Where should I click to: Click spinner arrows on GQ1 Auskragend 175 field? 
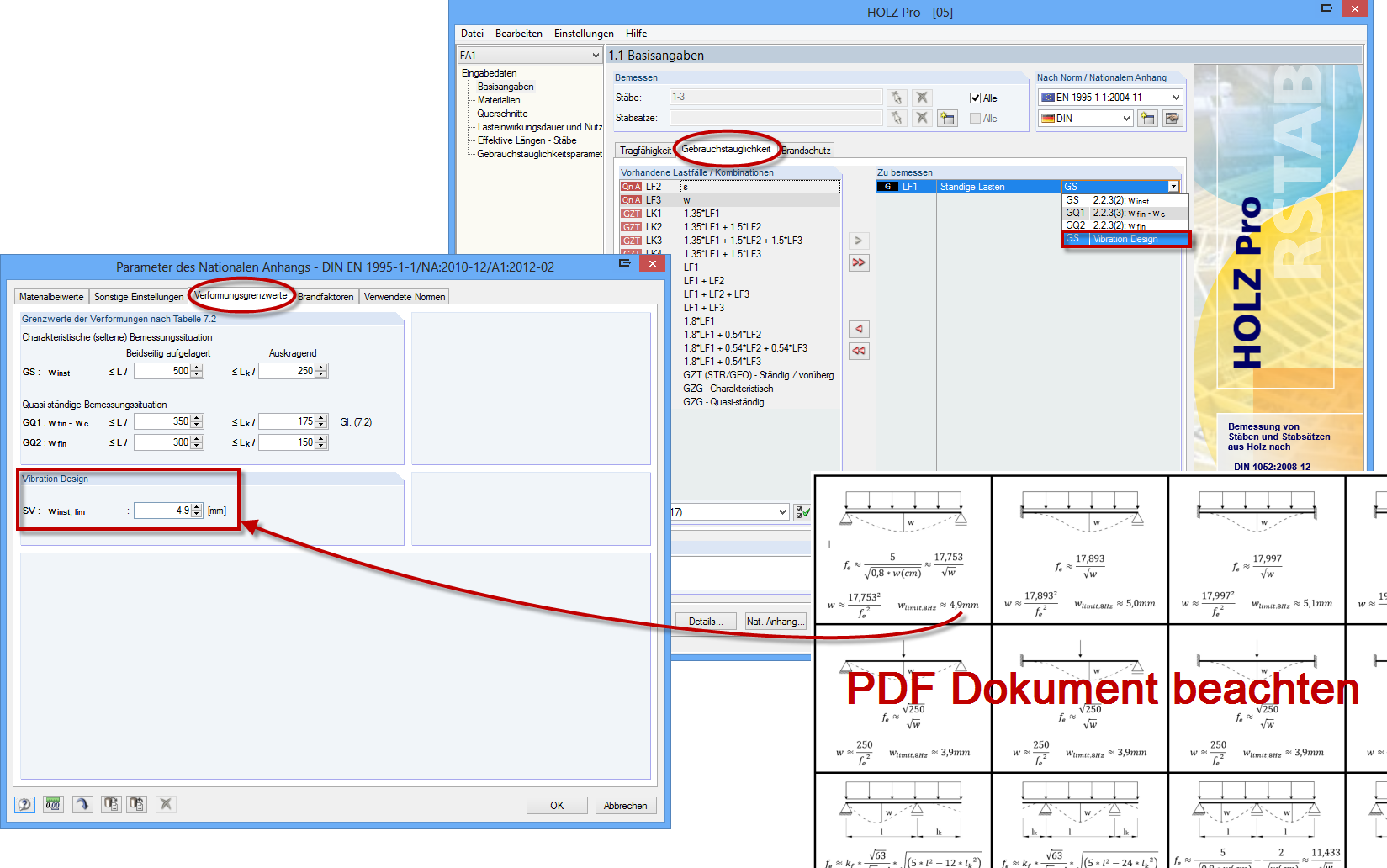(x=321, y=421)
